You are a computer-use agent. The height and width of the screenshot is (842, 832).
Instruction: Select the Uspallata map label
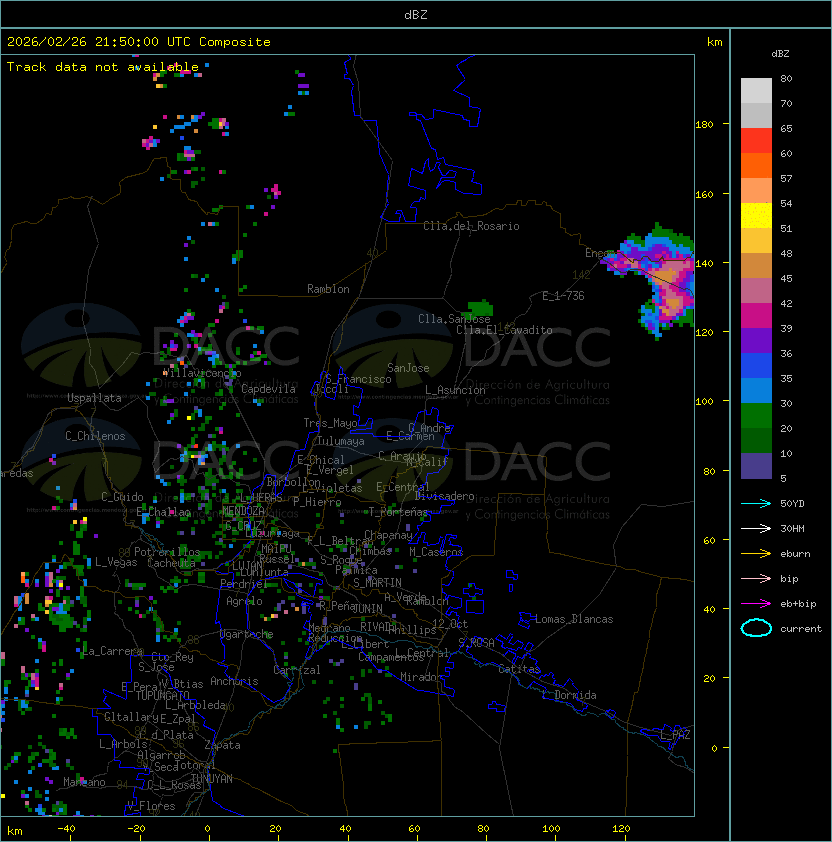tap(94, 398)
